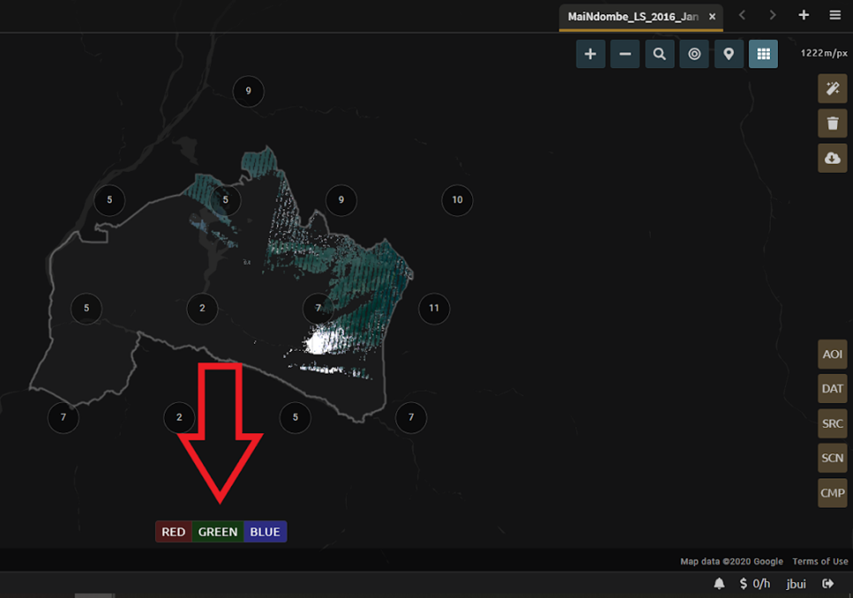Open the SRC panel
Image resolution: width=853 pixels, height=598 pixels.
coord(832,424)
